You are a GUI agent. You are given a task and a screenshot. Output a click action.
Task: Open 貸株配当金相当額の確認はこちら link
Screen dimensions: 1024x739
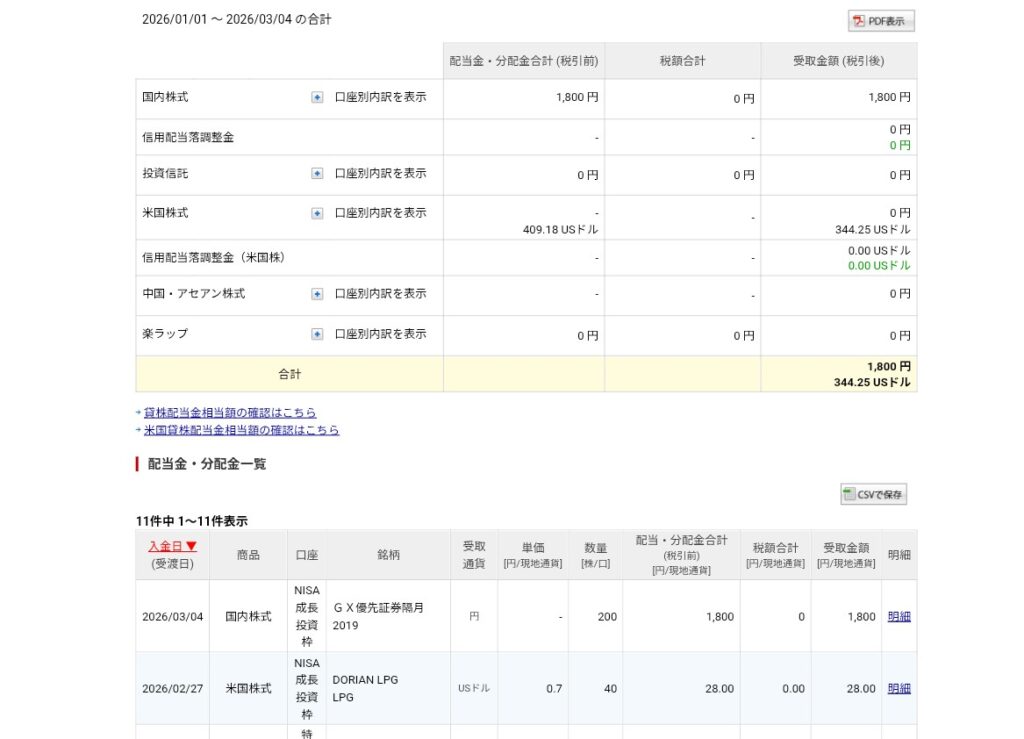click(x=230, y=412)
